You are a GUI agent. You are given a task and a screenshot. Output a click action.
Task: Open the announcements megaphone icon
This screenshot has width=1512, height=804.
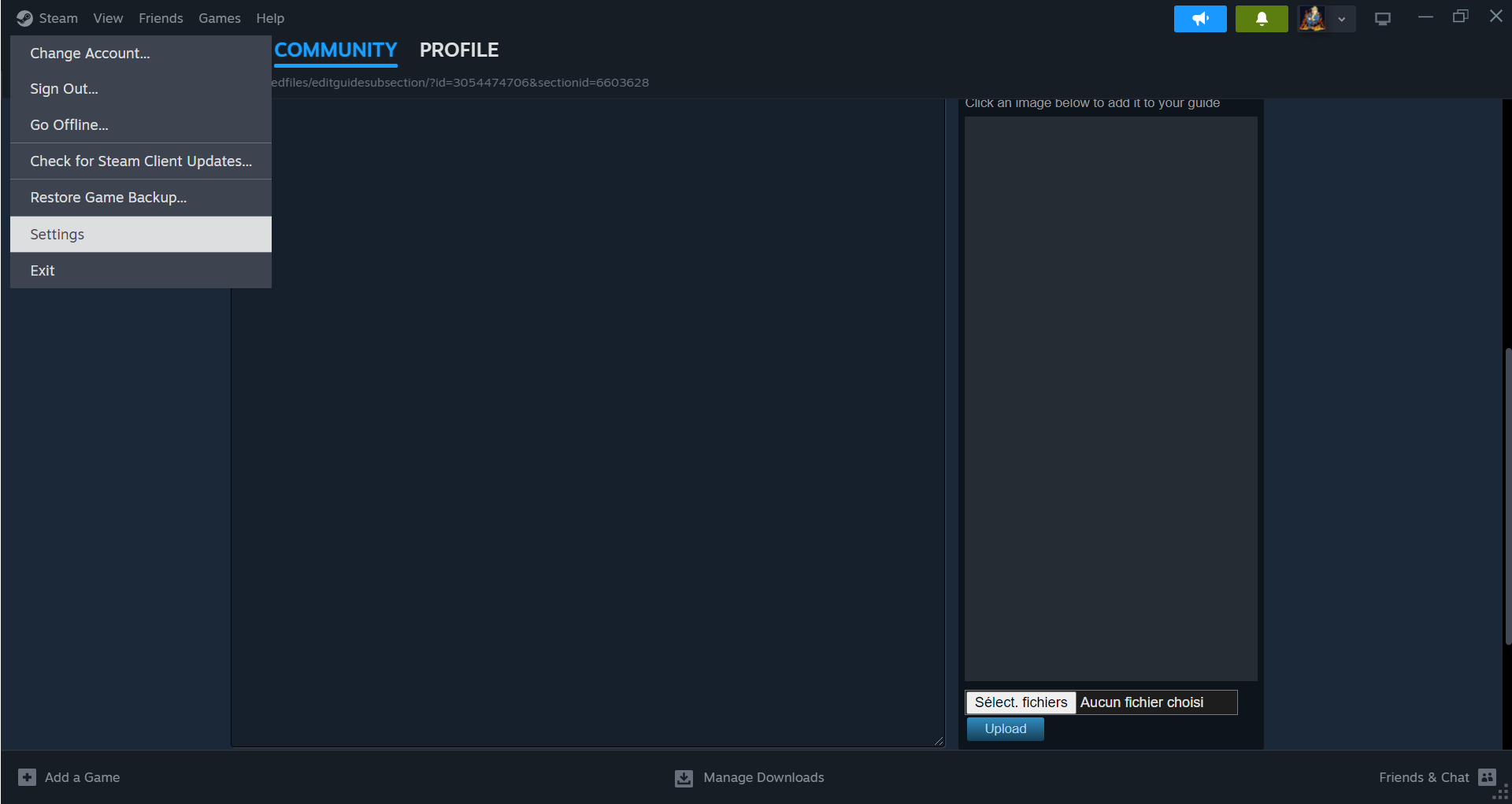(1200, 19)
